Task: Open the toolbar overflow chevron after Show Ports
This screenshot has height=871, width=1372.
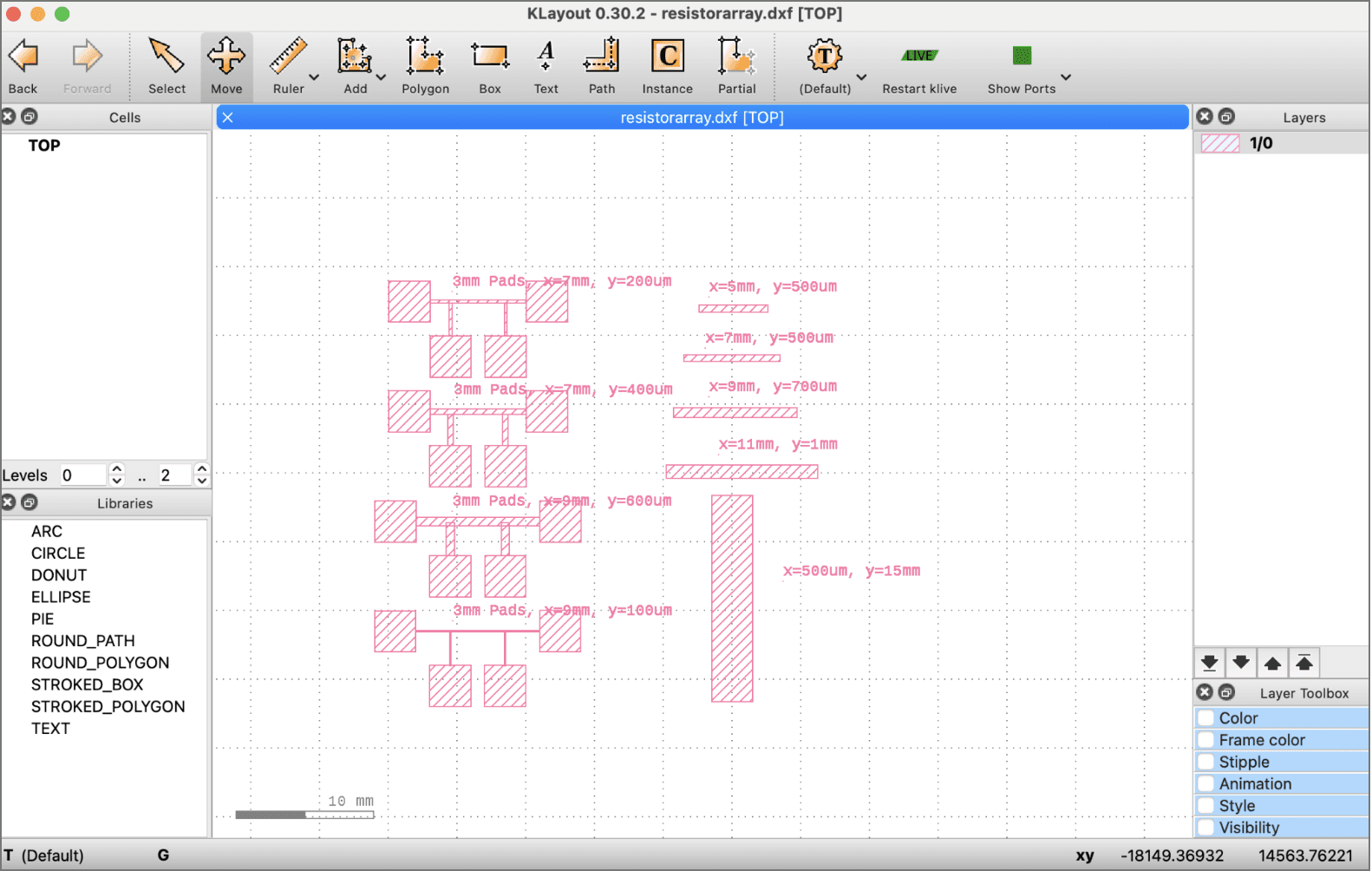Action: pos(1066,77)
